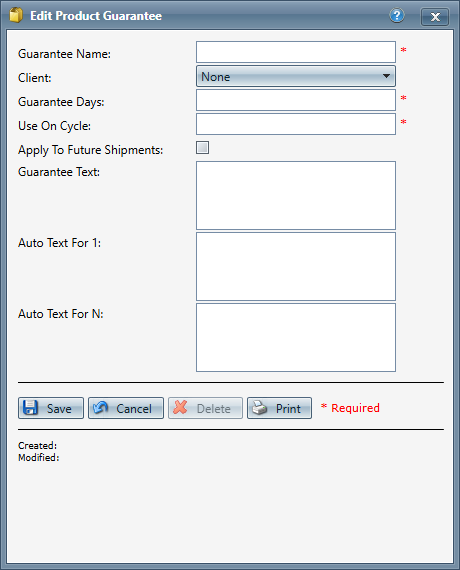This screenshot has height=570, width=460.
Task: Enable Apply To Future Shipments checkbox
Action: [x=203, y=148]
